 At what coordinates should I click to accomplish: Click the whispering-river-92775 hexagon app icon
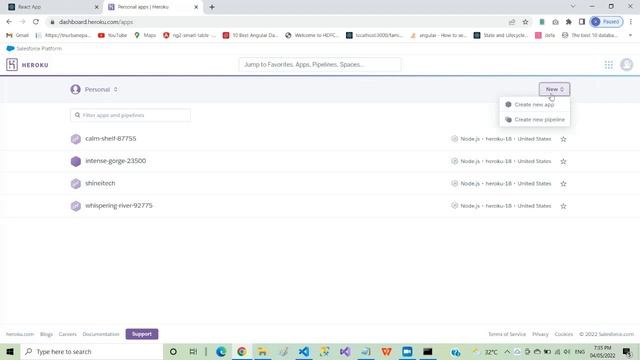[76, 206]
